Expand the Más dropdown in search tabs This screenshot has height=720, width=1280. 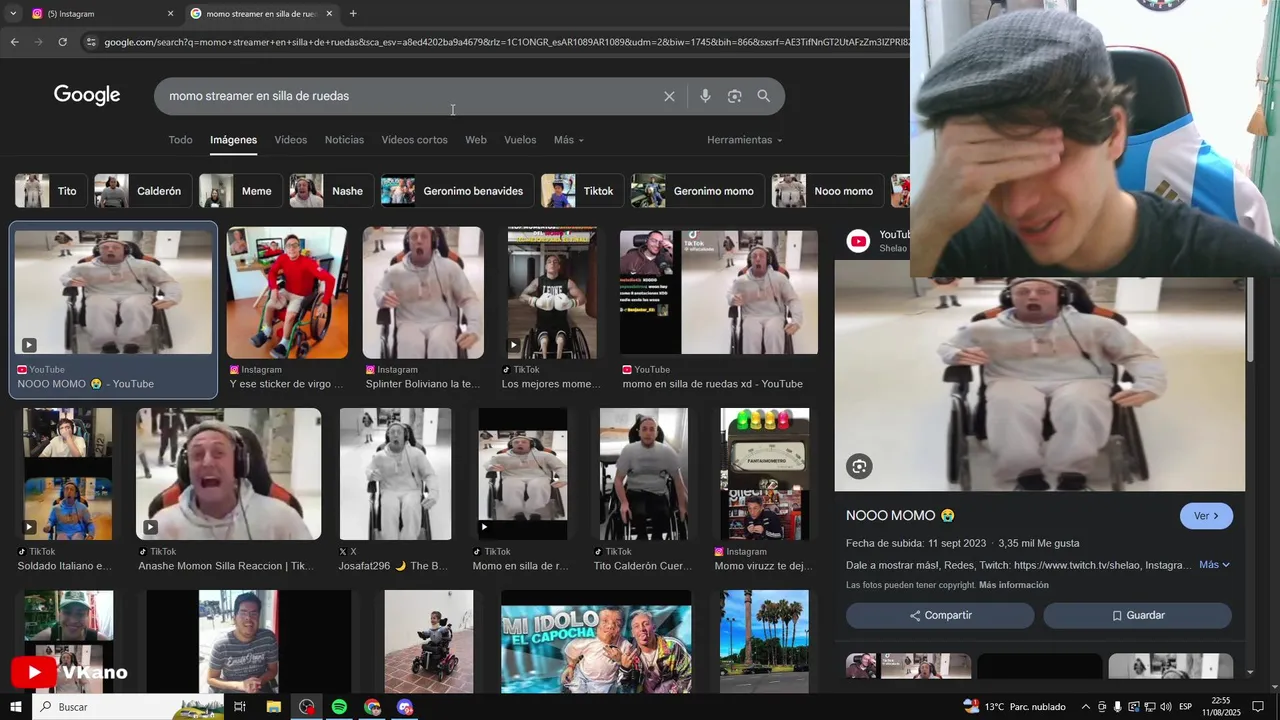(x=568, y=140)
